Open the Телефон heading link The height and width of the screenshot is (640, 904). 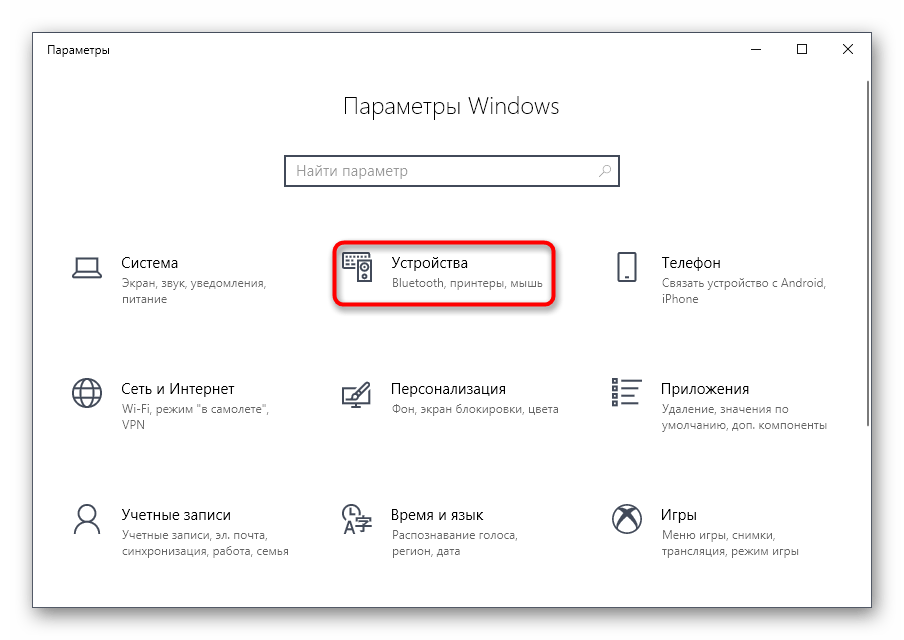tap(691, 263)
